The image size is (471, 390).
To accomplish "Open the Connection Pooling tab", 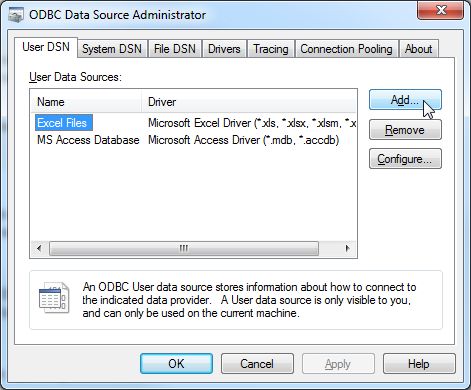I will pos(346,49).
